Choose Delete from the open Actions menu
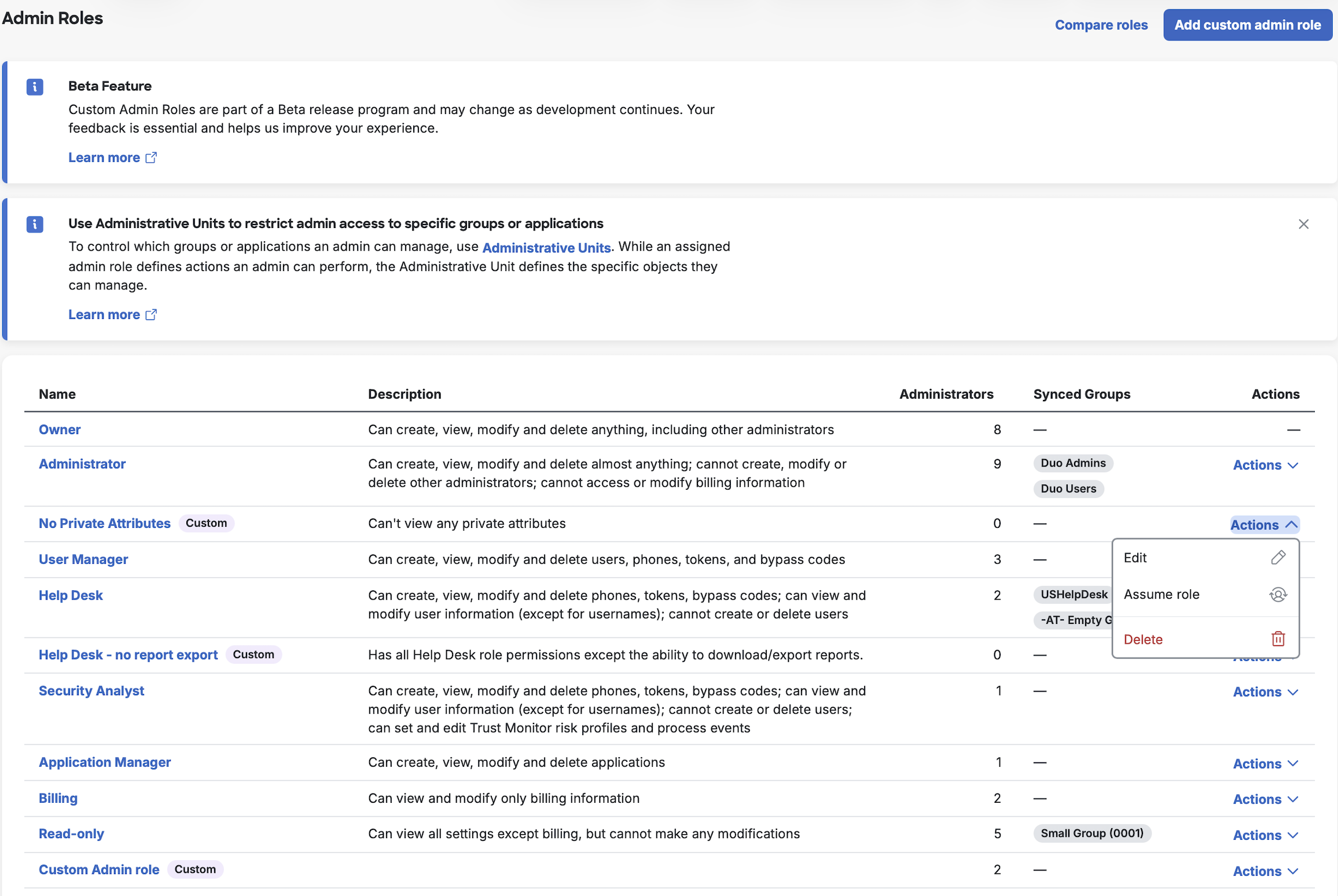 click(x=1143, y=639)
